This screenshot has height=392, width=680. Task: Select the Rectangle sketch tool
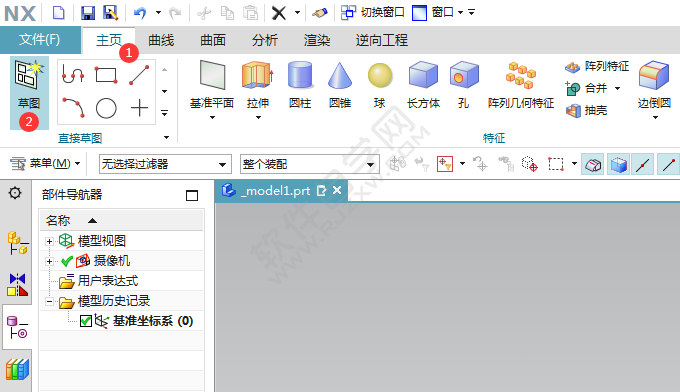106,75
